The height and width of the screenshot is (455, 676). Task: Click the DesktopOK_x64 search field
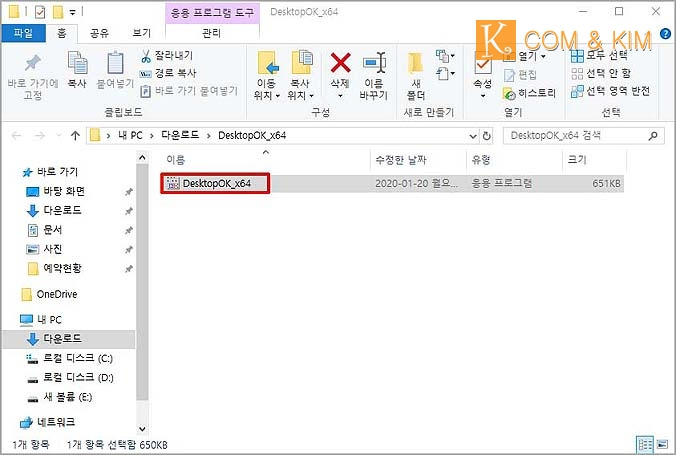[x=584, y=136]
